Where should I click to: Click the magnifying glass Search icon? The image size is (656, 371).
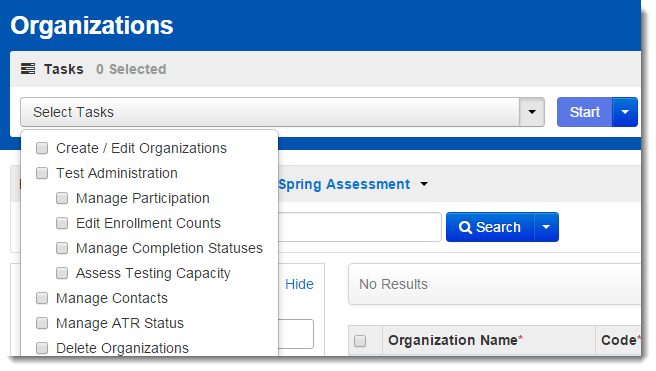coord(465,227)
